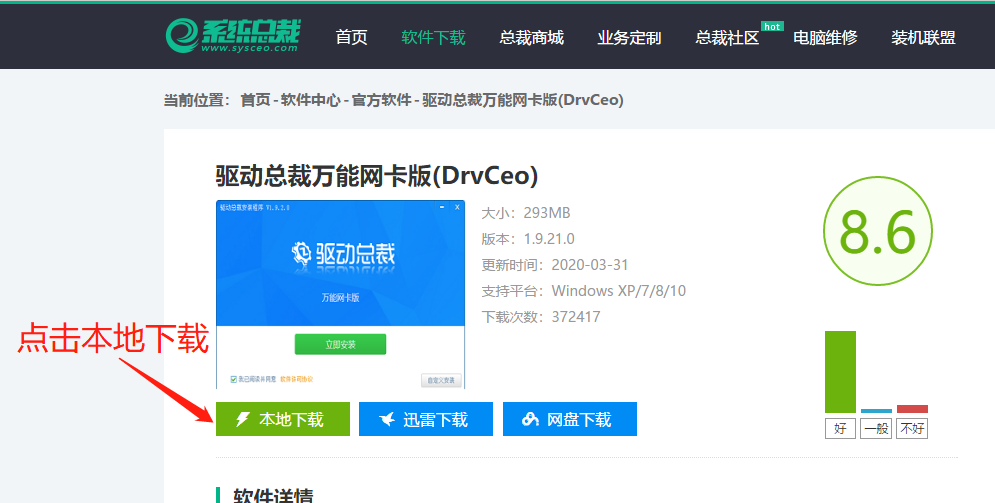The image size is (995, 503).
Task: Open 装机联盟 in the navigation bar
Action: click(923, 37)
